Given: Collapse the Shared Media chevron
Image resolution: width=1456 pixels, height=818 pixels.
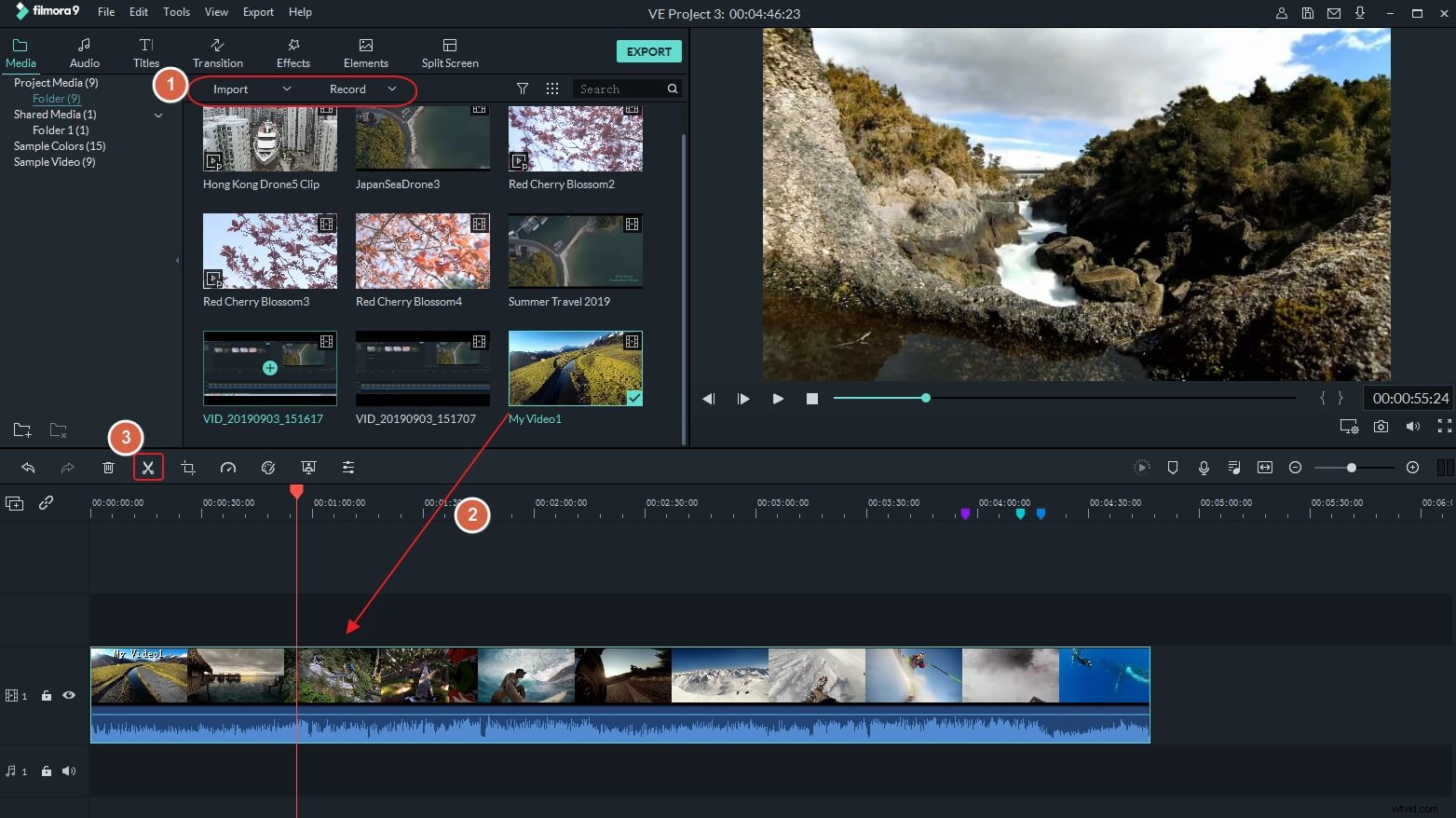Looking at the screenshot, I should coord(158,115).
